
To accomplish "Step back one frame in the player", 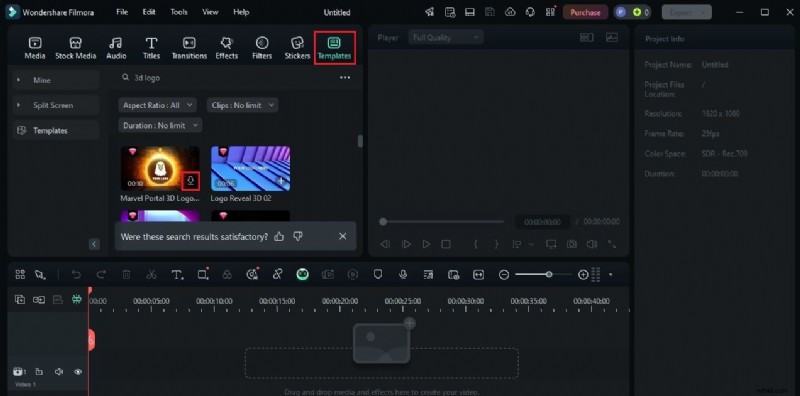I will [385, 244].
